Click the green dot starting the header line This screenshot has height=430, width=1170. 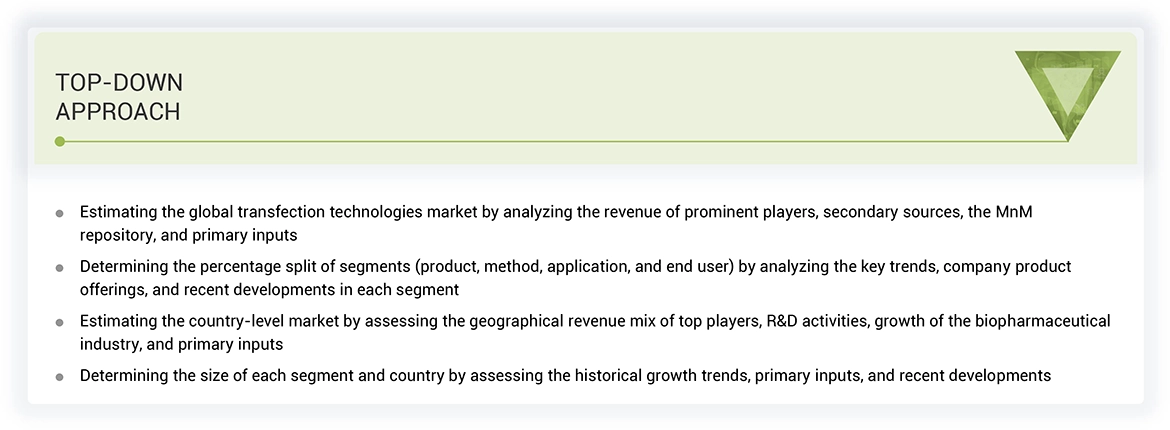pyautogui.click(x=60, y=141)
